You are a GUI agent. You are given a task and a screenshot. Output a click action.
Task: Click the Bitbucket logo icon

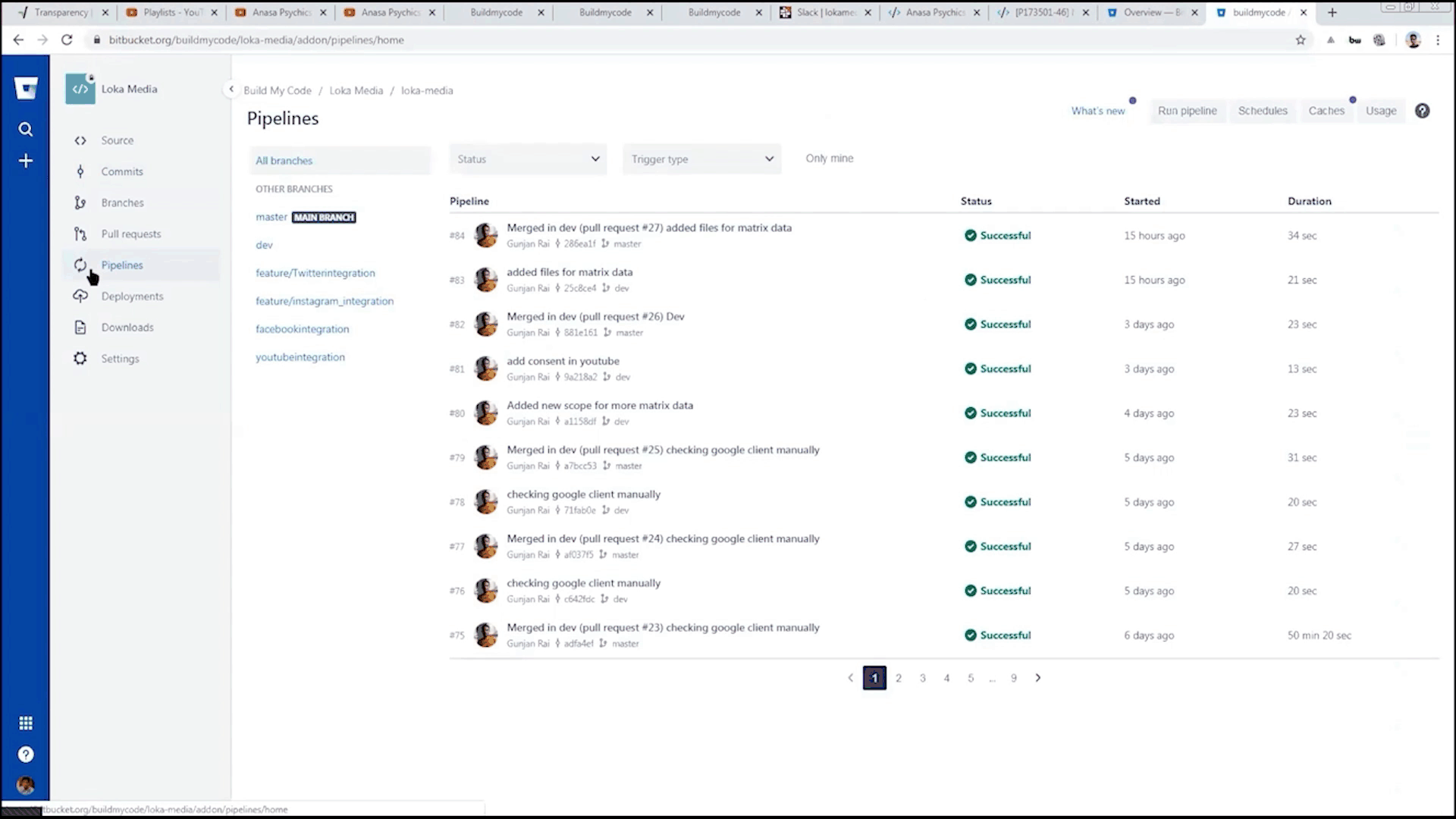26,89
